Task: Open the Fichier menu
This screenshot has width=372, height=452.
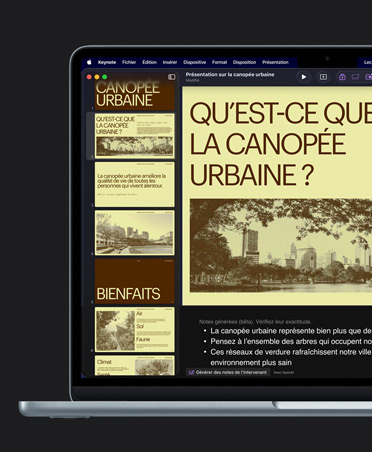Action: pos(129,62)
